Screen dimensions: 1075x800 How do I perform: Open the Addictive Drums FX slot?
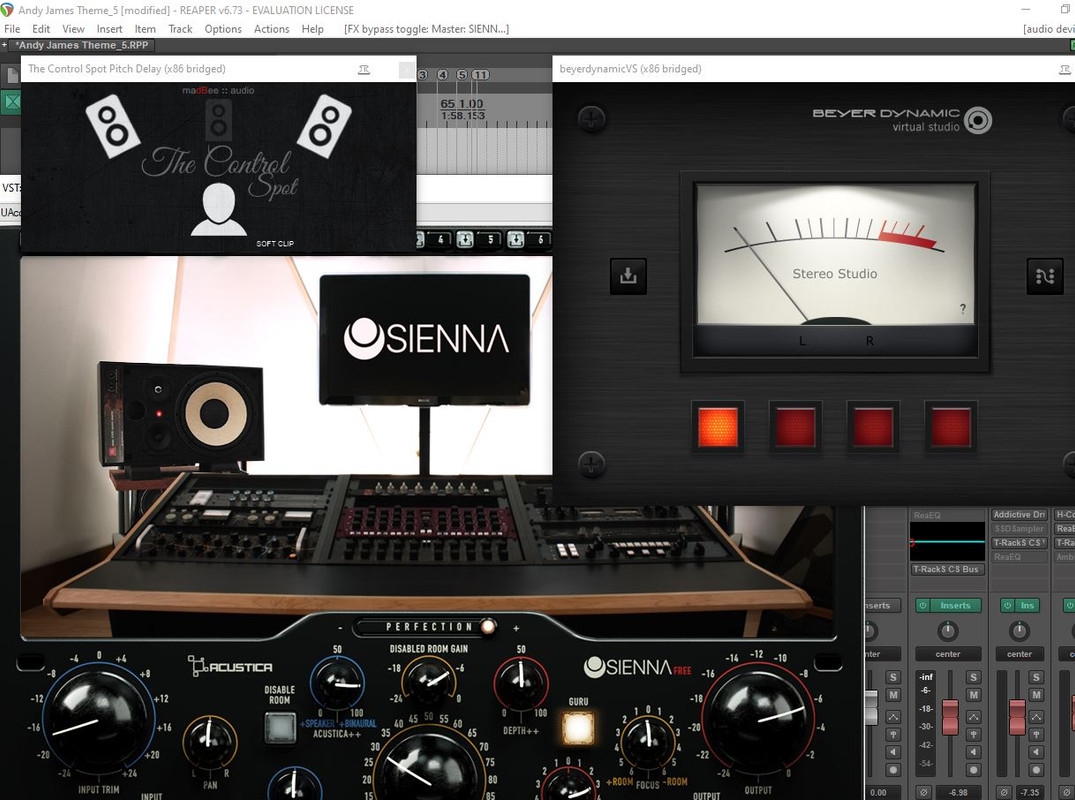[x=1019, y=515]
